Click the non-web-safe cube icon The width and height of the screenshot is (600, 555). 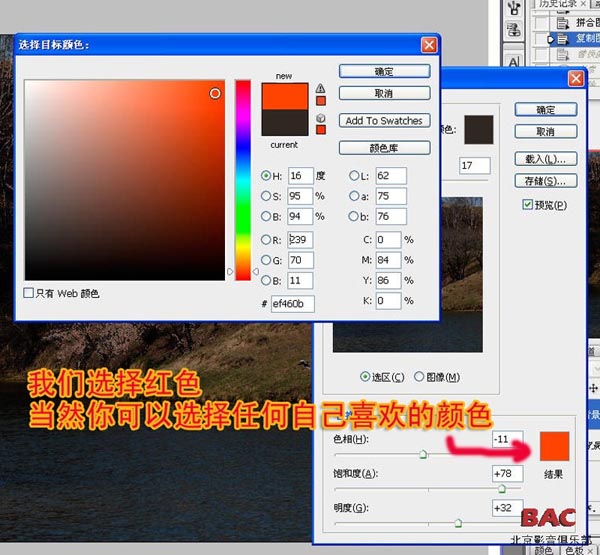321,118
